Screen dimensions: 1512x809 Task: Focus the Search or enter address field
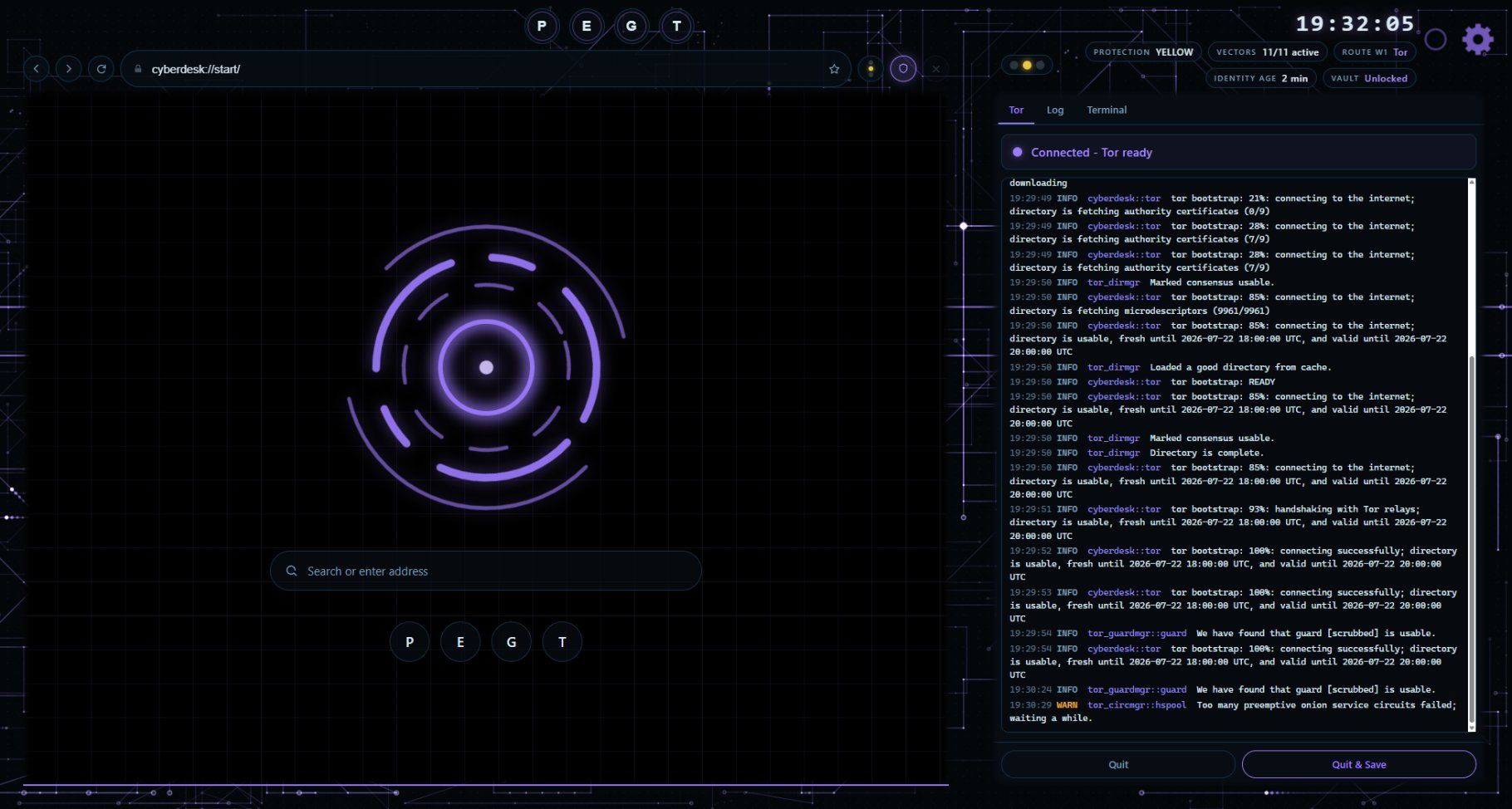(x=485, y=571)
